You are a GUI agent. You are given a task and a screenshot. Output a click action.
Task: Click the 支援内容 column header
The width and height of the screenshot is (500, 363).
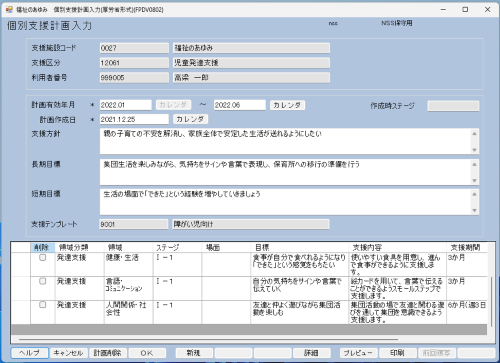[x=397, y=247]
